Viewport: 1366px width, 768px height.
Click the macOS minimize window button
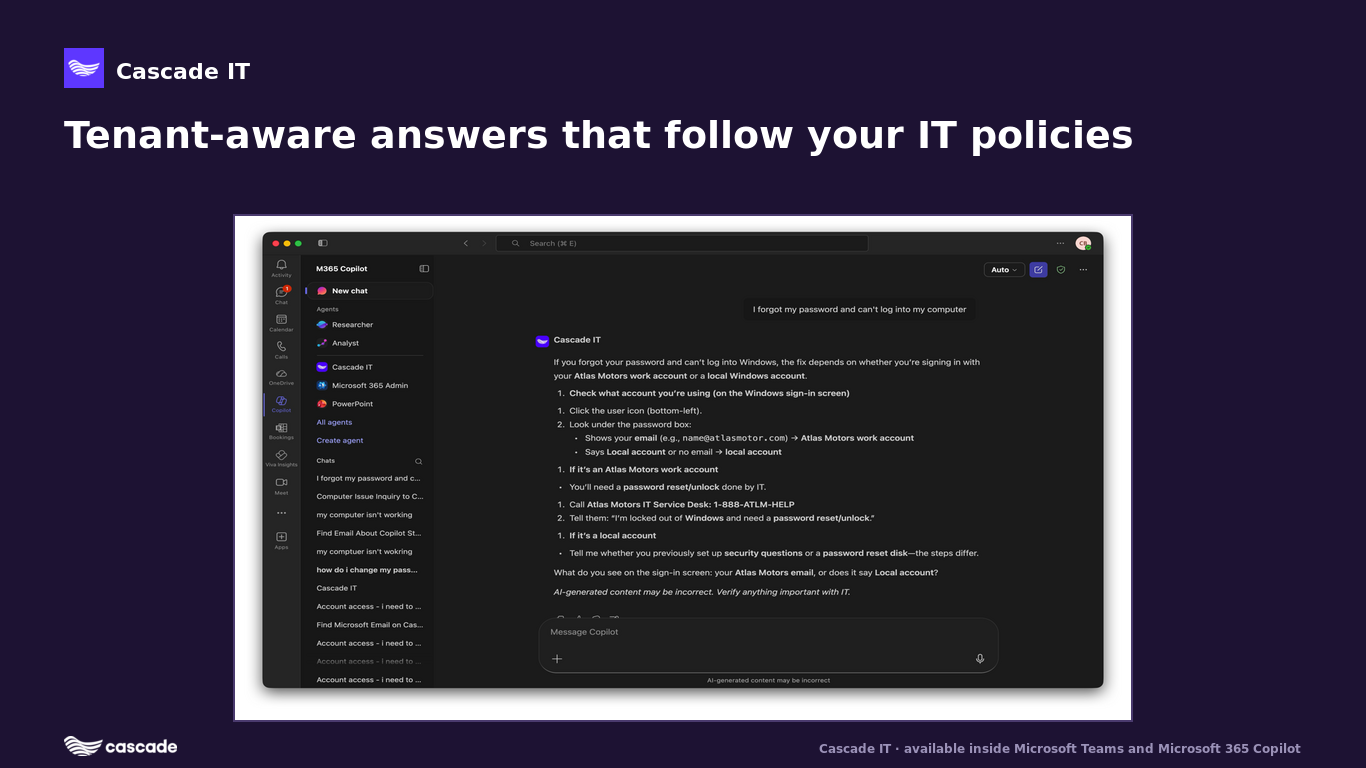click(x=287, y=243)
